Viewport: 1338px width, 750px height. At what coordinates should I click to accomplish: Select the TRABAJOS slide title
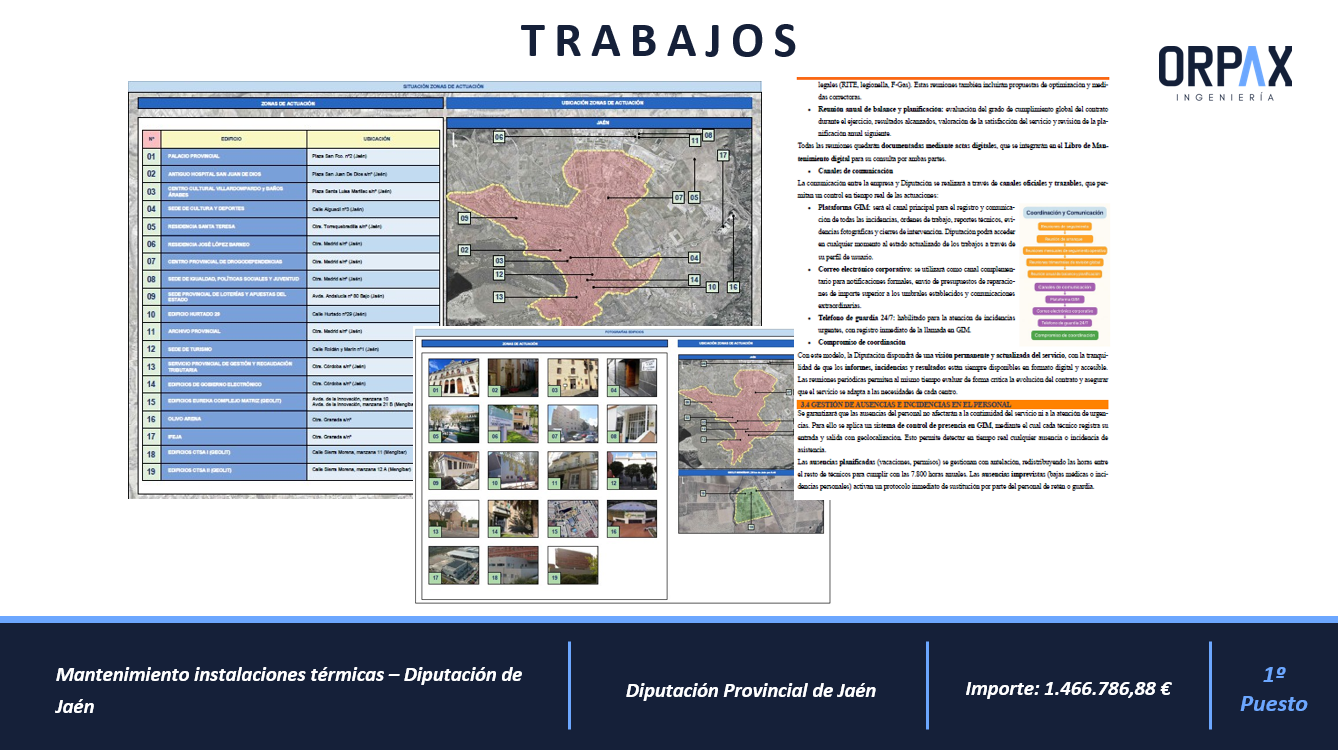[659, 41]
